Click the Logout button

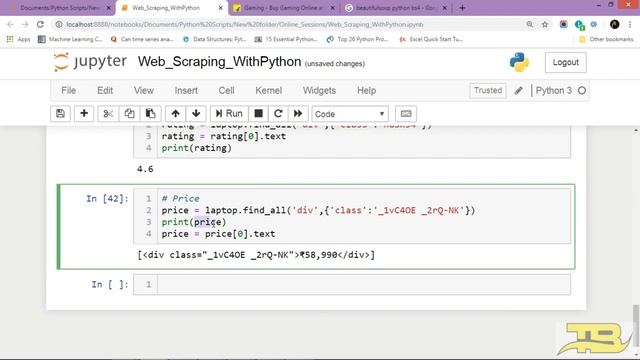point(565,62)
